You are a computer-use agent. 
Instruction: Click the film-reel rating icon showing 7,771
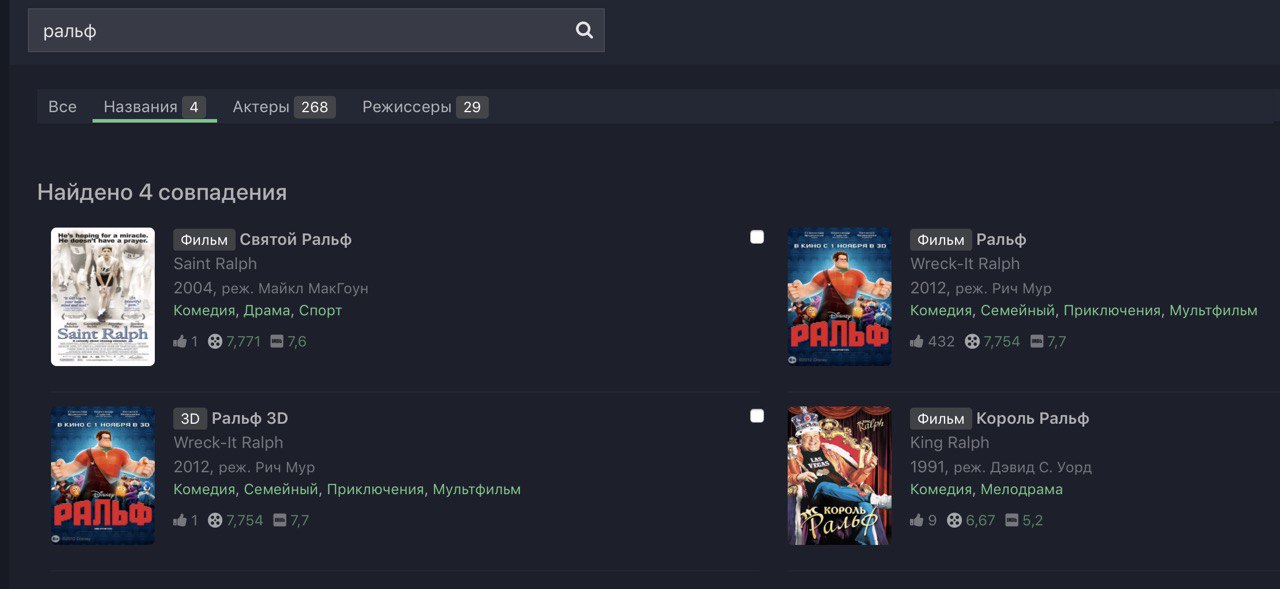point(215,341)
